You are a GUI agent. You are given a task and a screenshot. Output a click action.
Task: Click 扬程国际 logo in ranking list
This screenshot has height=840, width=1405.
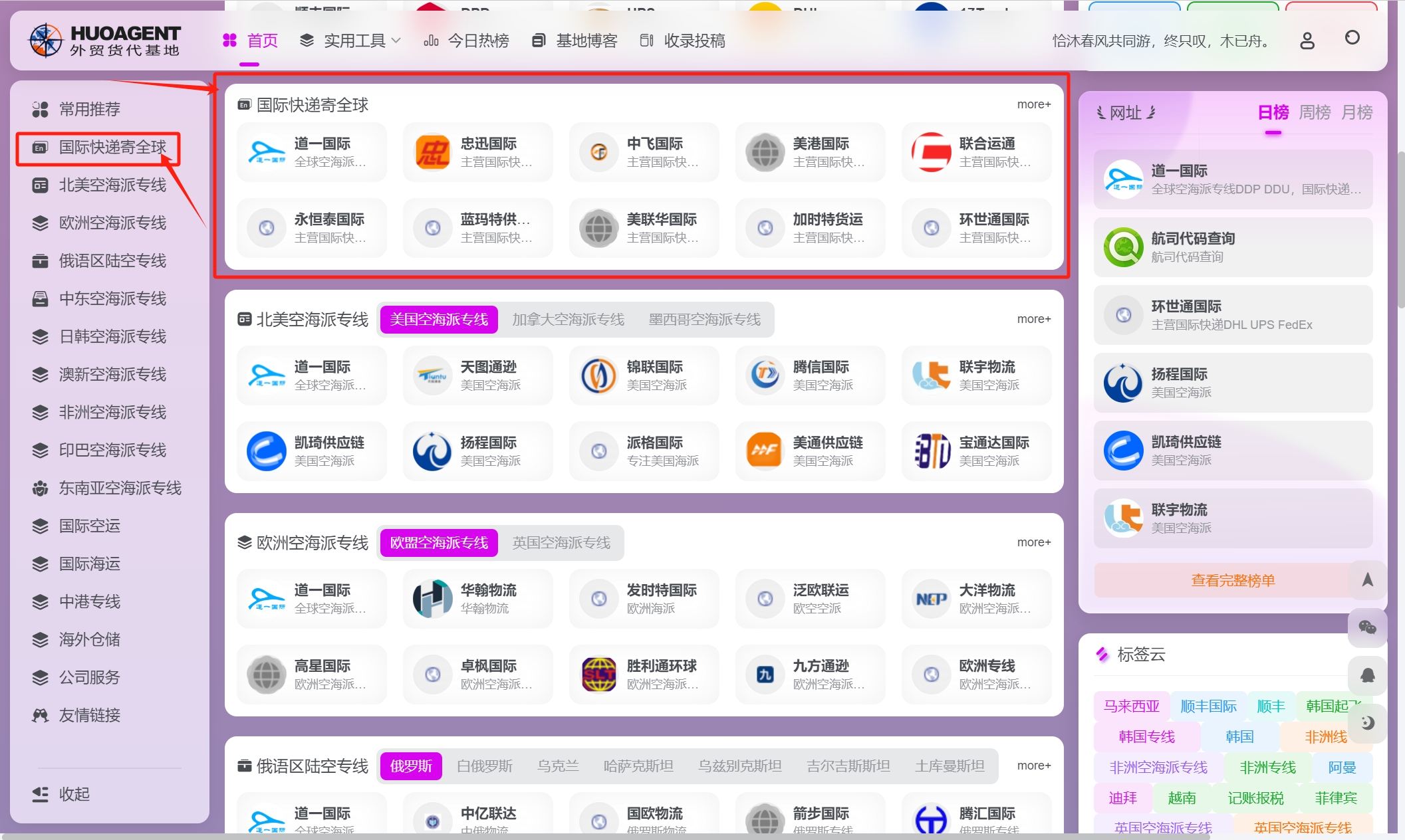pyautogui.click(x=1124, y=383)
